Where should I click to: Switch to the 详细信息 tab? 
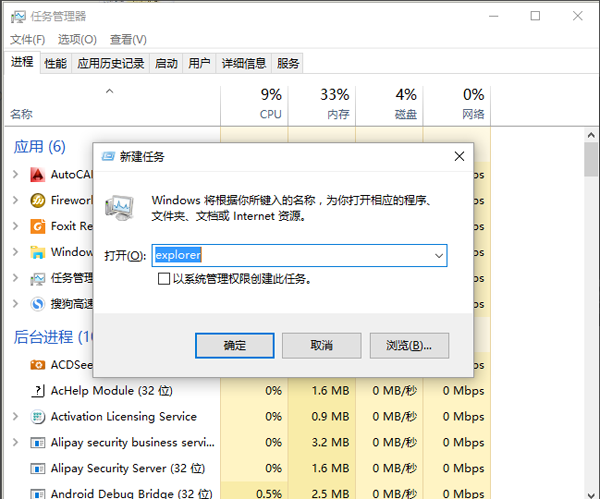click(243, 63)
